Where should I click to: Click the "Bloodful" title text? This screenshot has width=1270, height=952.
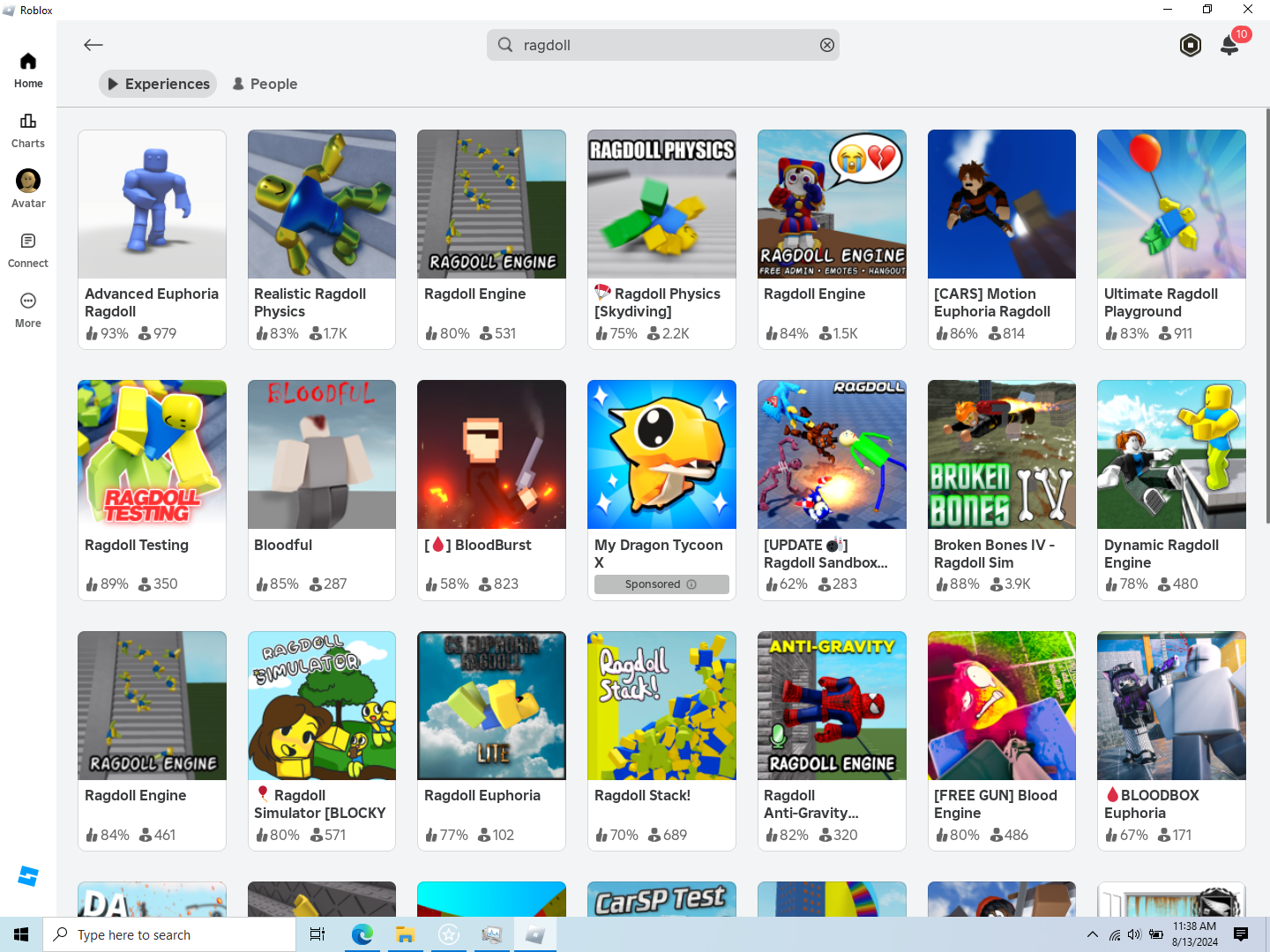pyautogui.click(x=283, y=545)
